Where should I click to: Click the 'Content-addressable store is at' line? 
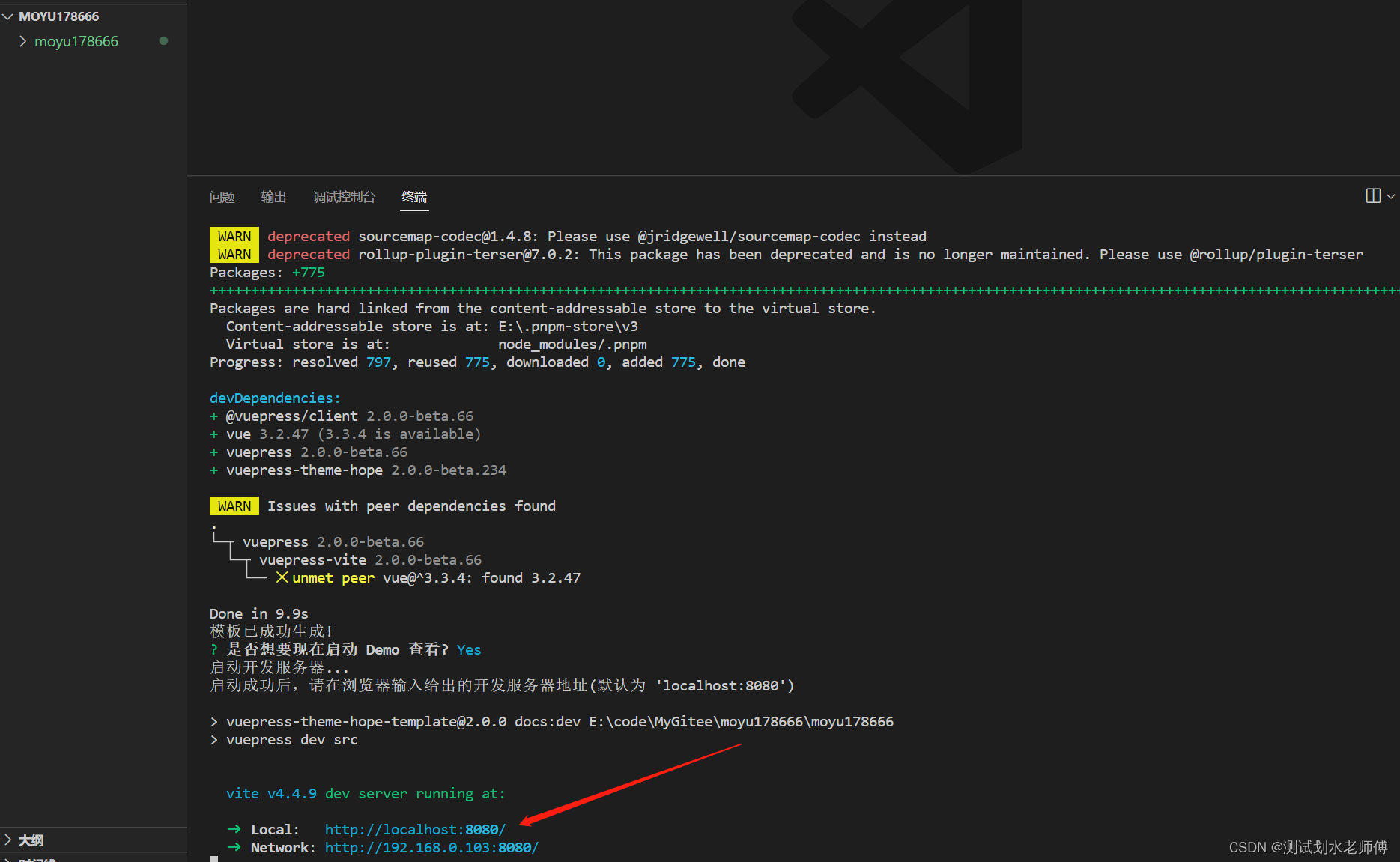[x=432, y=326]
